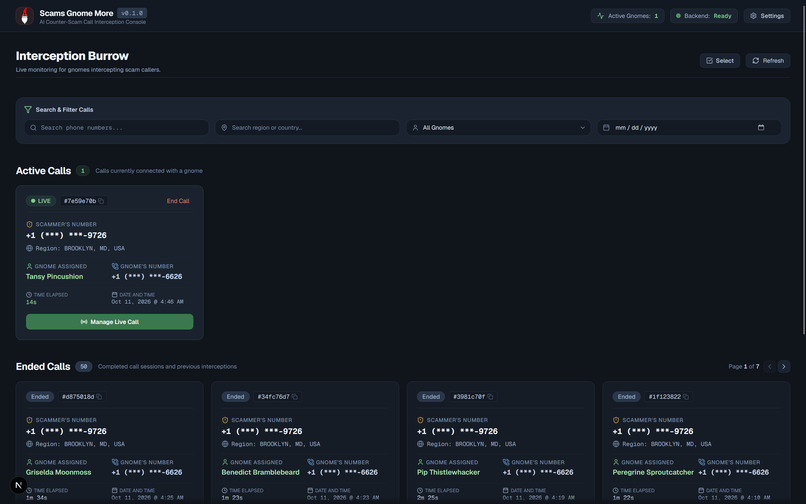Focus the search region or country field

pyautogui.click(x=307, y=128)
